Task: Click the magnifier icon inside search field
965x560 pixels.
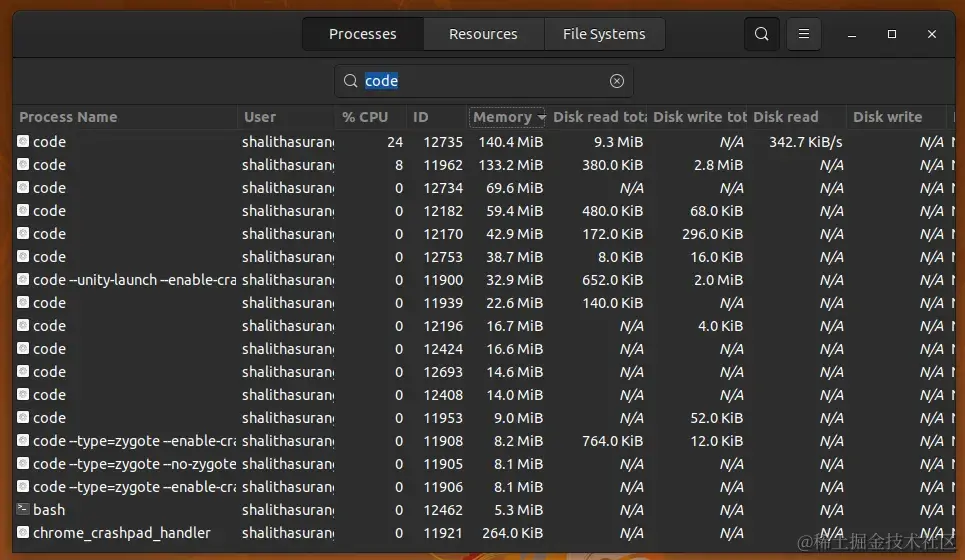Action: tap(350, 81)
